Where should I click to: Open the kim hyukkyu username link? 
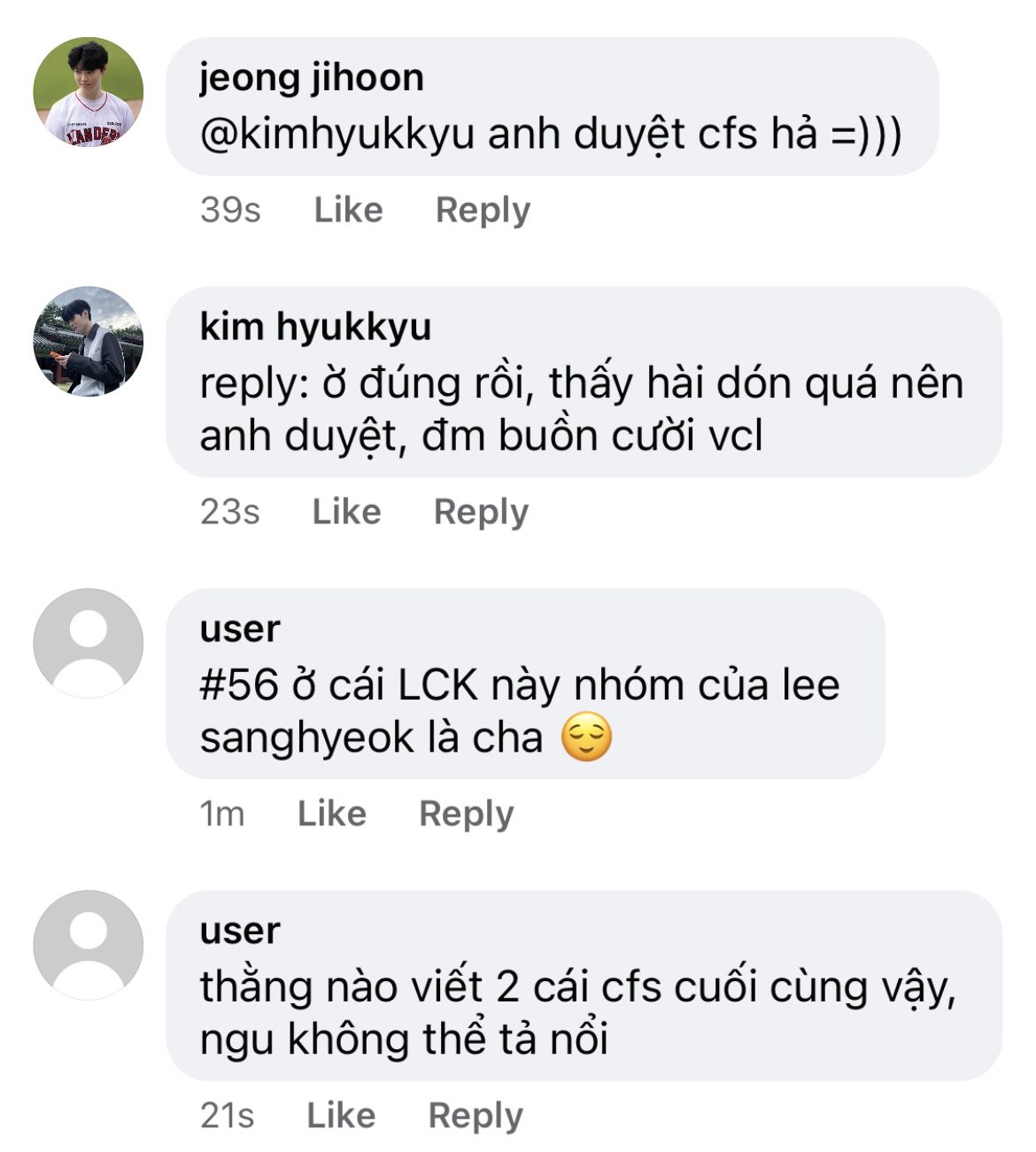point(315,328)
